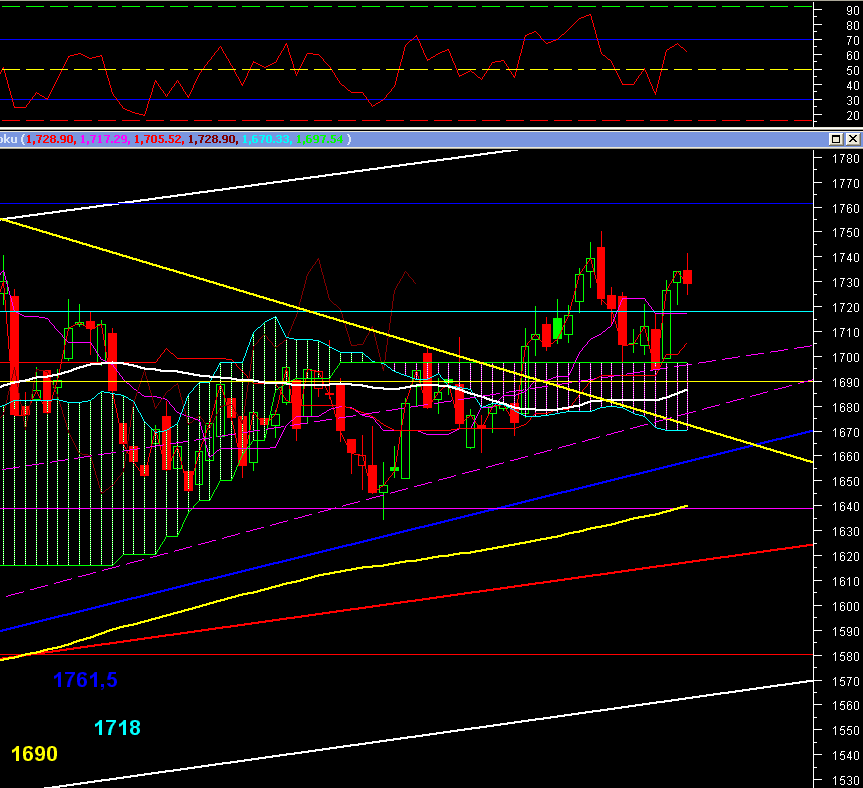863x788 pixels.
Task: Click the last red candlestick near 1730
Action: point(687,277)
